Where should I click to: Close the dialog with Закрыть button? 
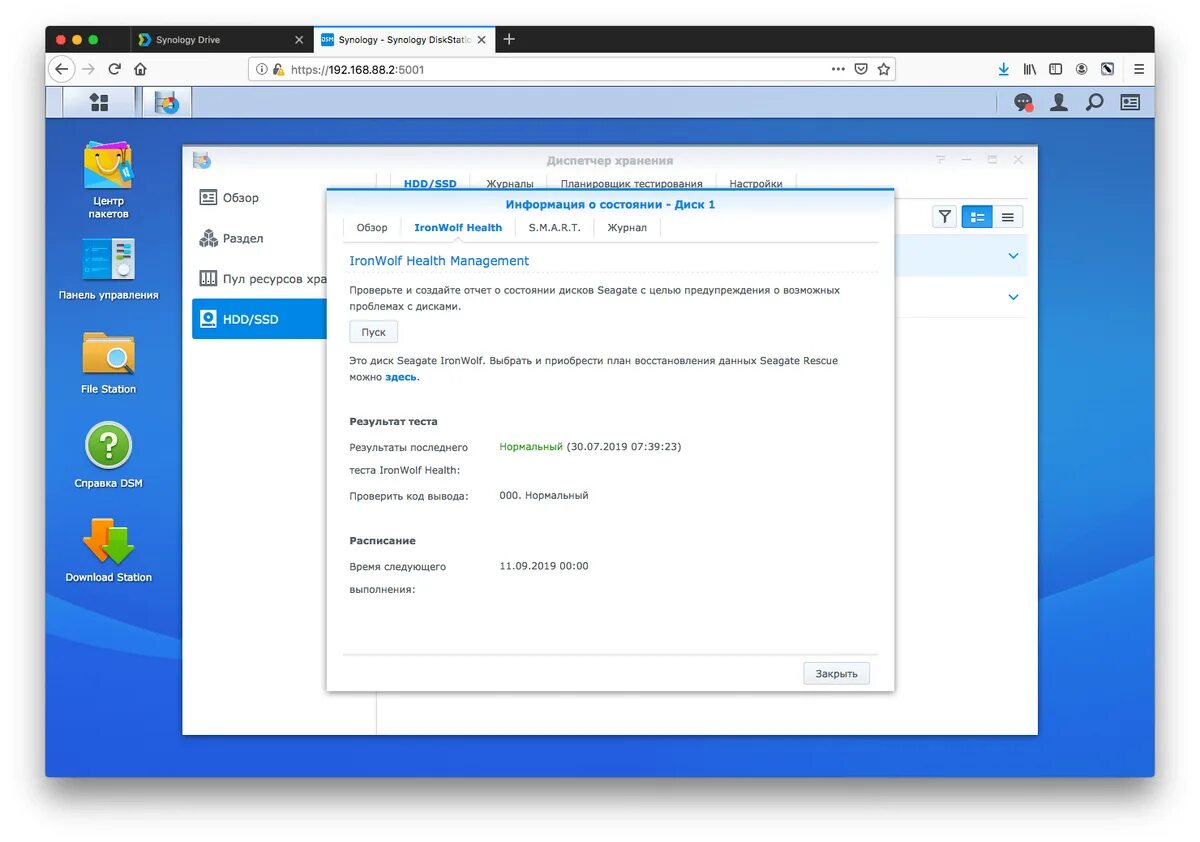pyautogui.click(x=836, y=674)
